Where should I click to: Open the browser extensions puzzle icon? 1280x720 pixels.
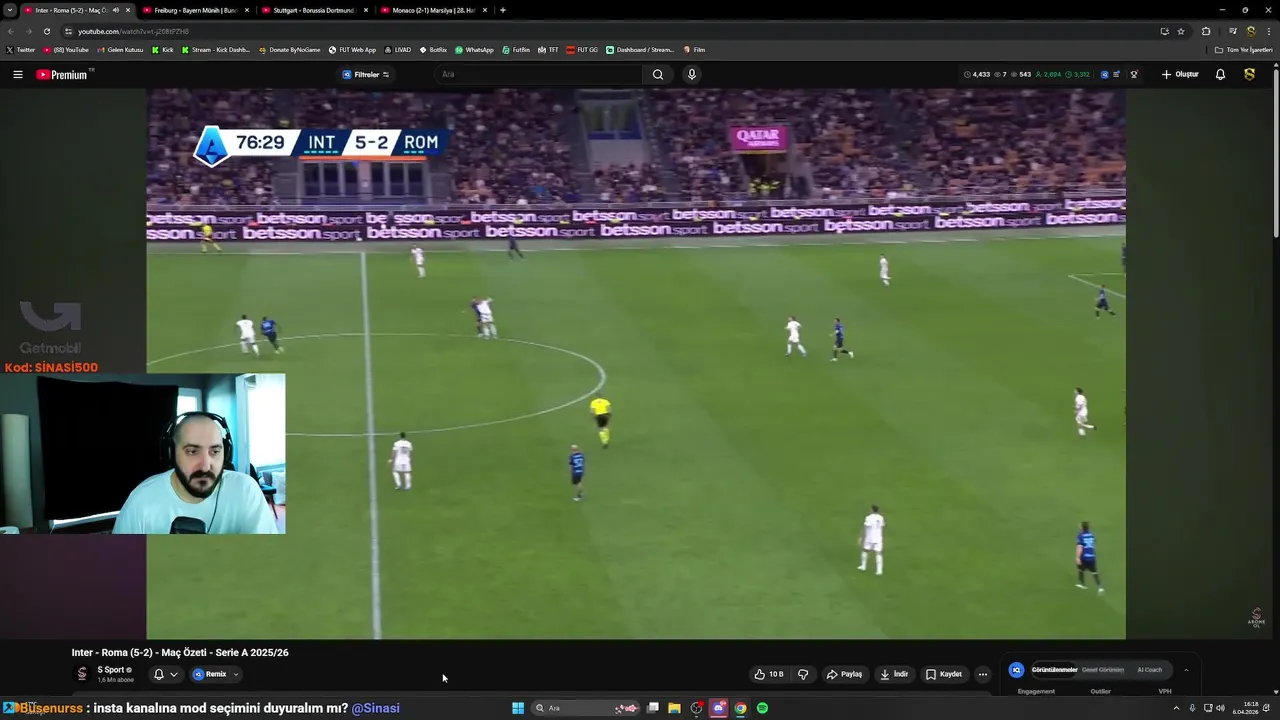click(1206, 31)
